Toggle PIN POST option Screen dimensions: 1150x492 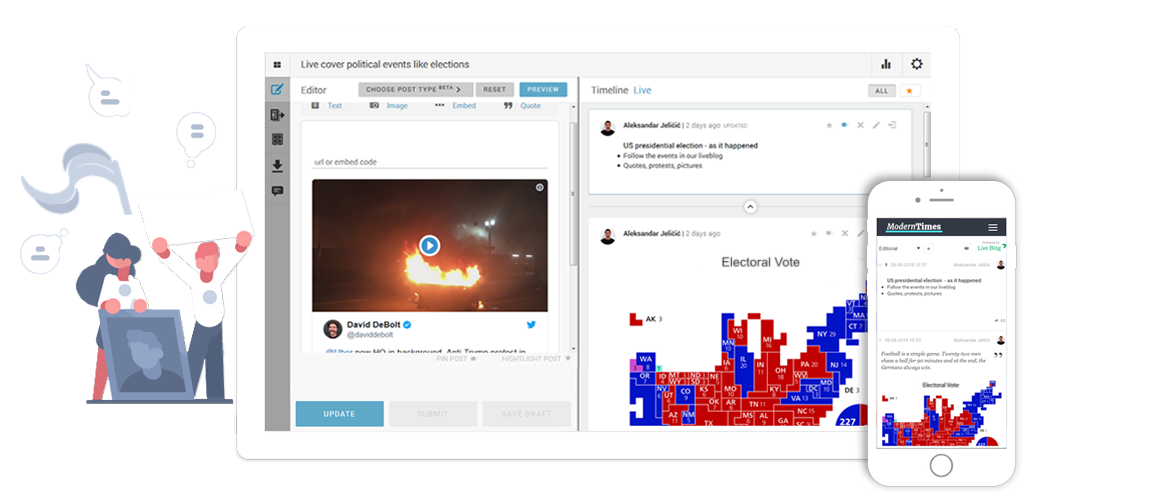457,359
